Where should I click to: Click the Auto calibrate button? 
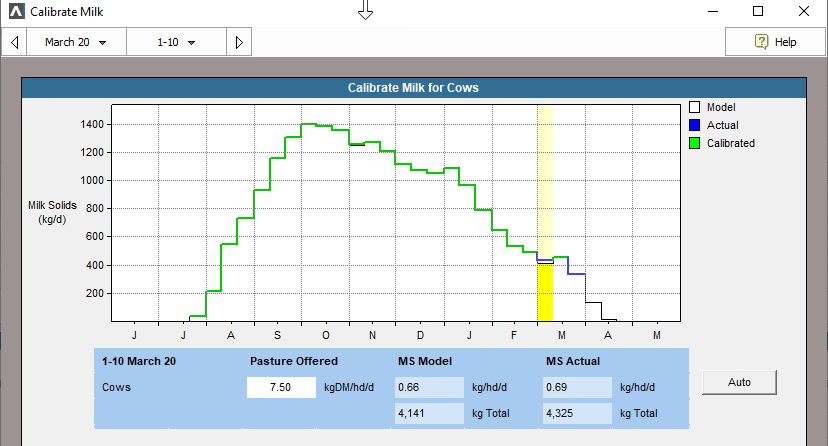[x=739, y=382]
